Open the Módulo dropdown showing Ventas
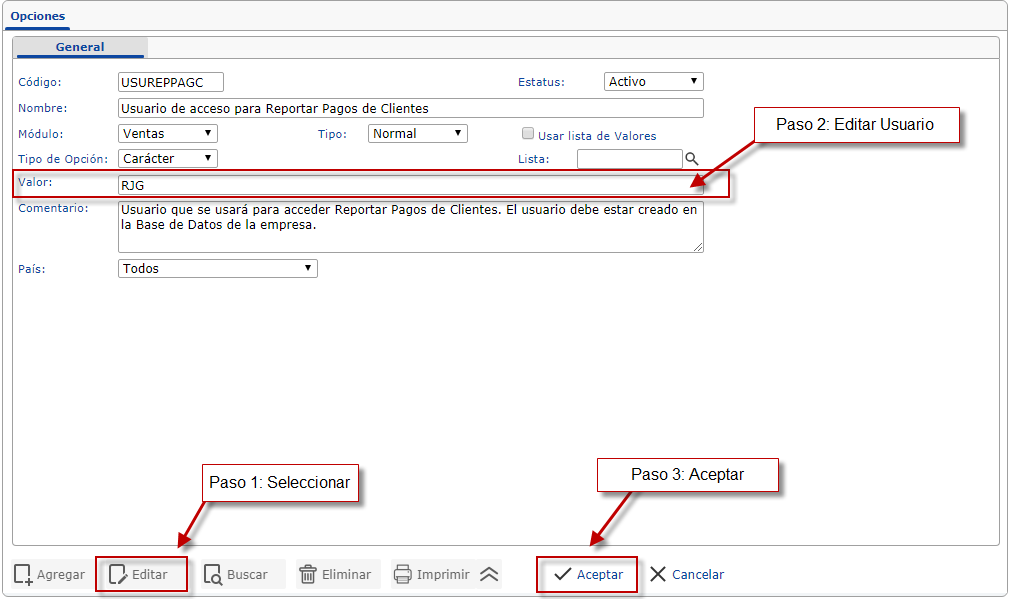Screen dimensions: 1011x599 point(167,133)
